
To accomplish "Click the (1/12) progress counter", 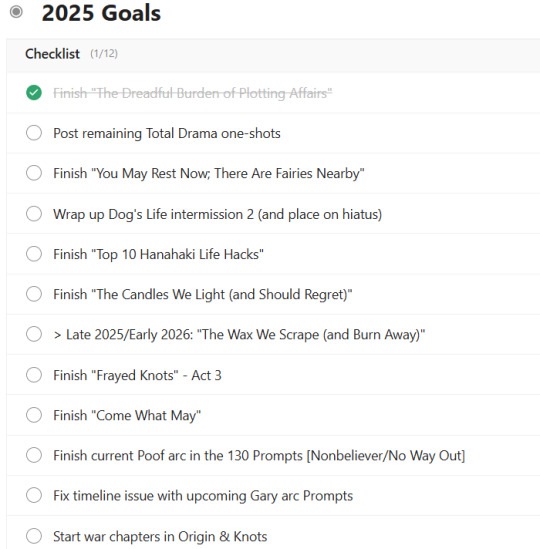I will pos(104,54).
